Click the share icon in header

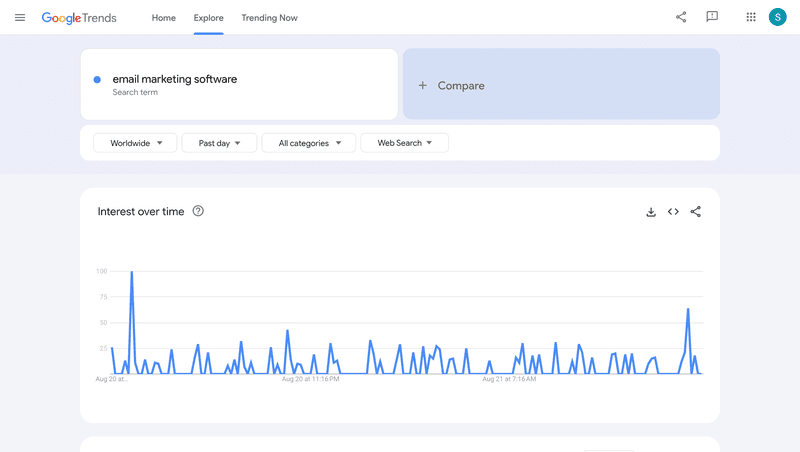[681, 17]
